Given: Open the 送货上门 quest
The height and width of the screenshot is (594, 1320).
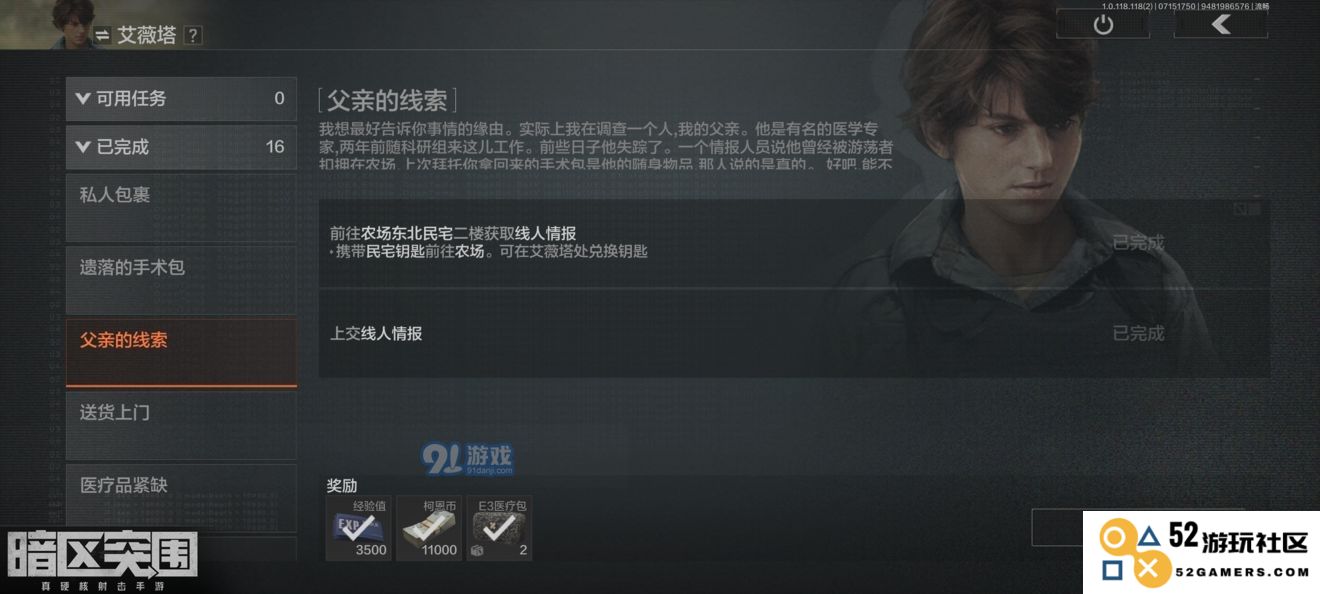Looking at the screenshot, I should 181,426.
